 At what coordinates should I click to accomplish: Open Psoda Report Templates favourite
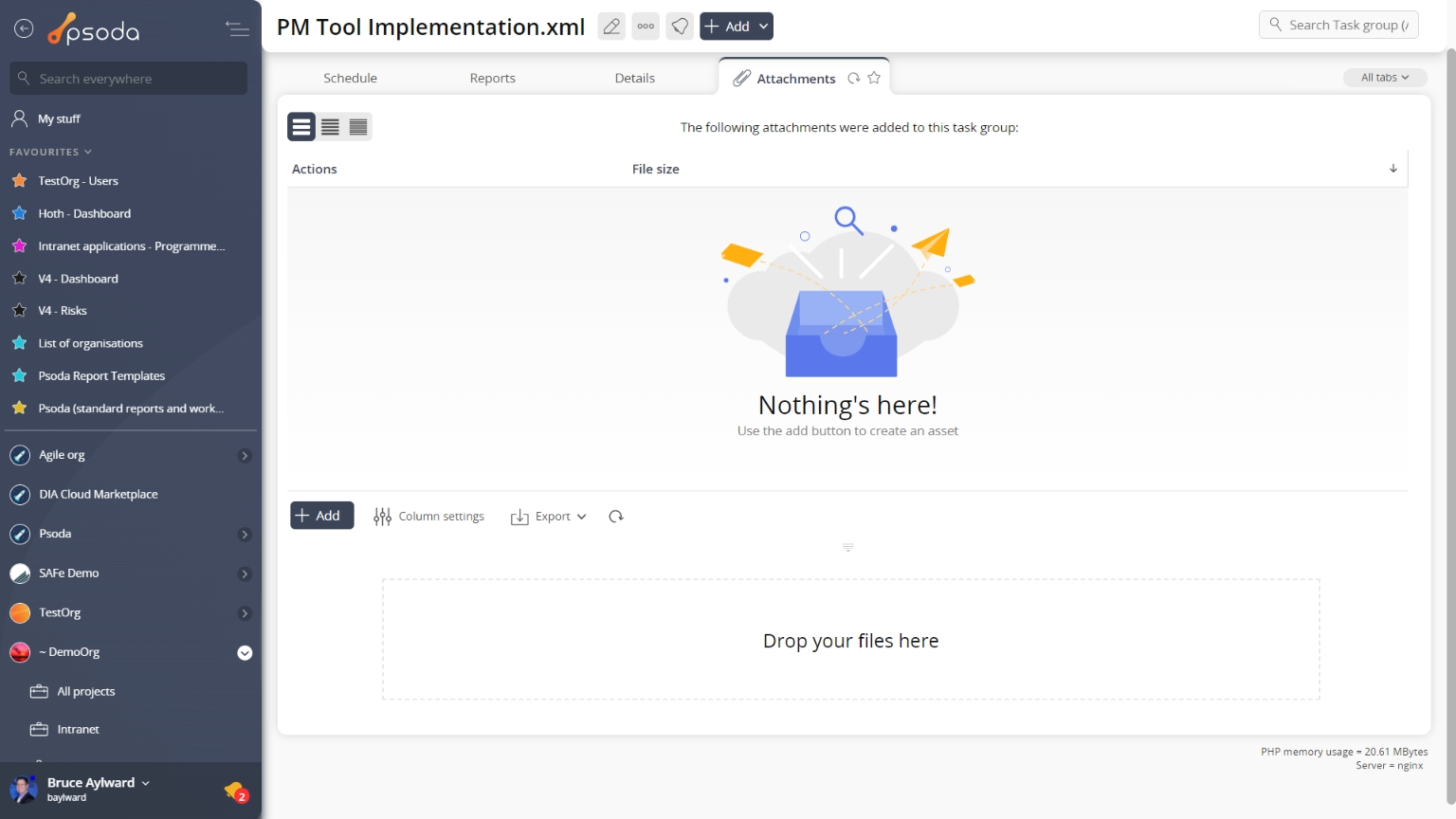[x=101, y=376]
